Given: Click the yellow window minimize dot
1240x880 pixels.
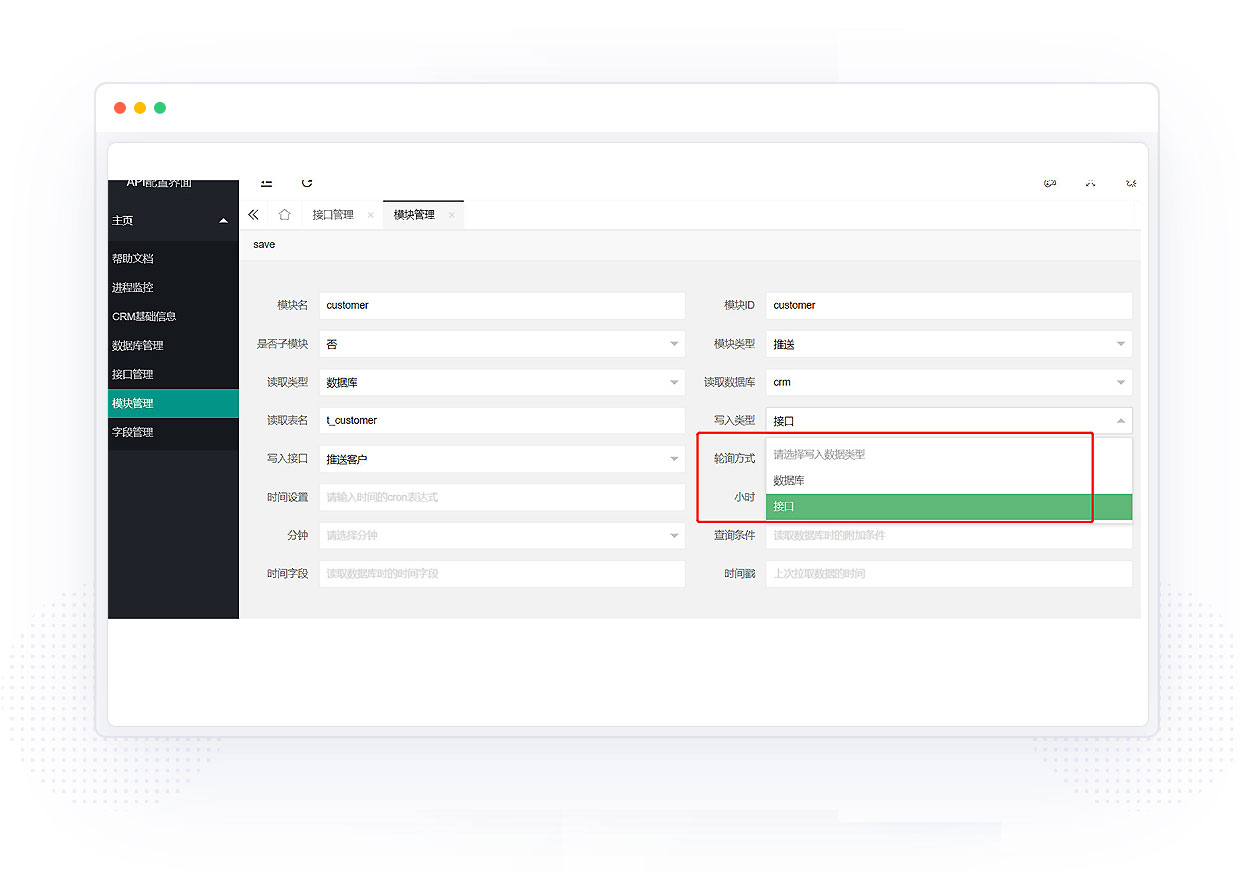Looking at the screenshot, I should coord(140,108).
